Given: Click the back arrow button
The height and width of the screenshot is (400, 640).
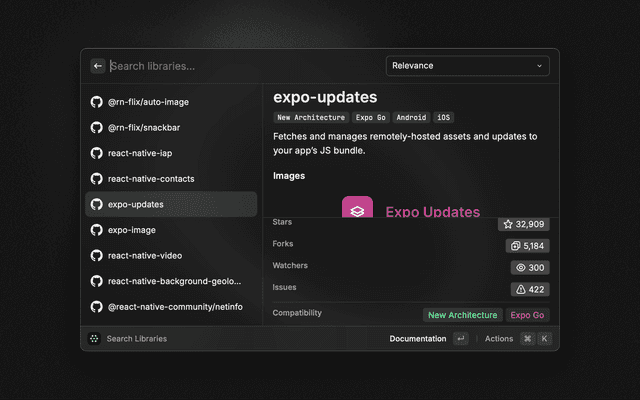Looking at the screenshot, I should pos(98,66).
